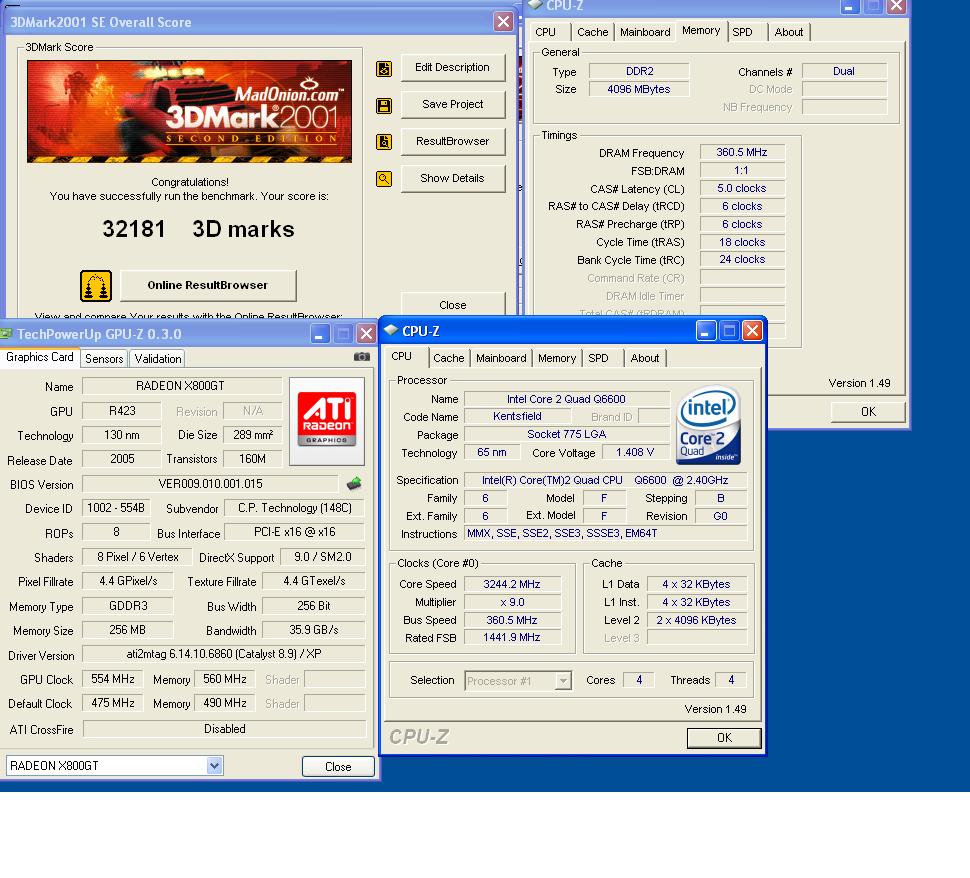Click the Online ResultBrowser yellow icon
This screenshot has width=970, height=878.
click(96, 286)
